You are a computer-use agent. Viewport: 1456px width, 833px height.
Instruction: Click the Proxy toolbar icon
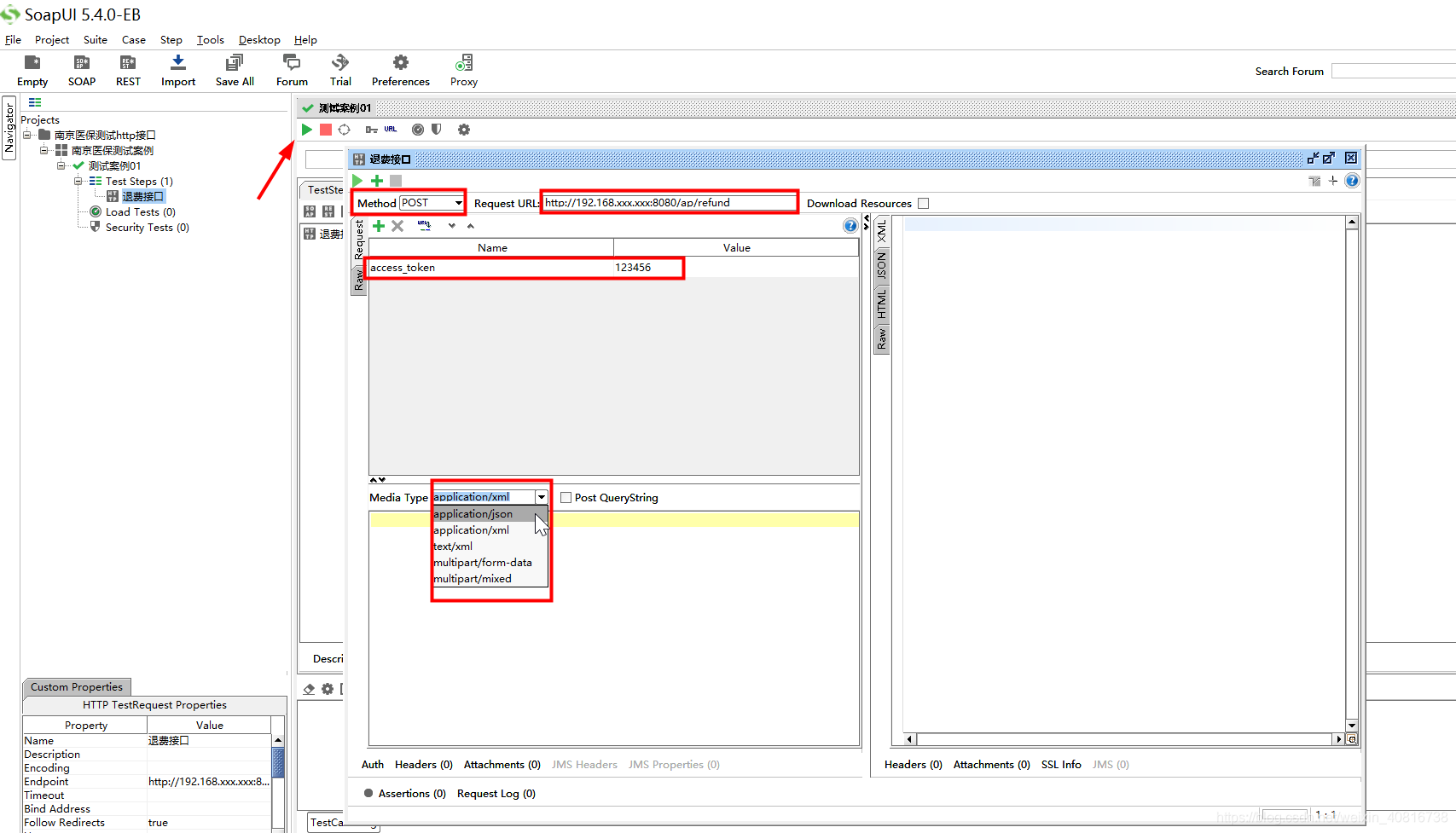coord(464,71)
